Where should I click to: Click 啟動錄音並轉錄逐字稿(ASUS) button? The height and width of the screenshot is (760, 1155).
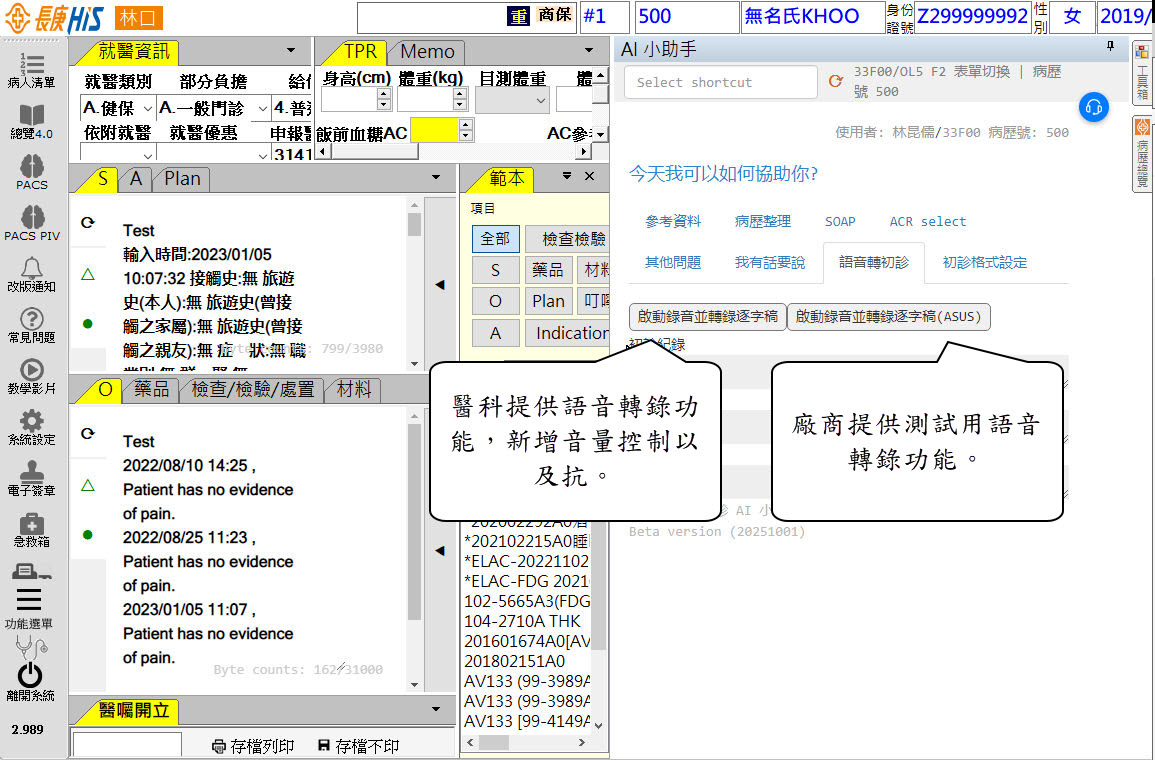[x=889, y=316]
